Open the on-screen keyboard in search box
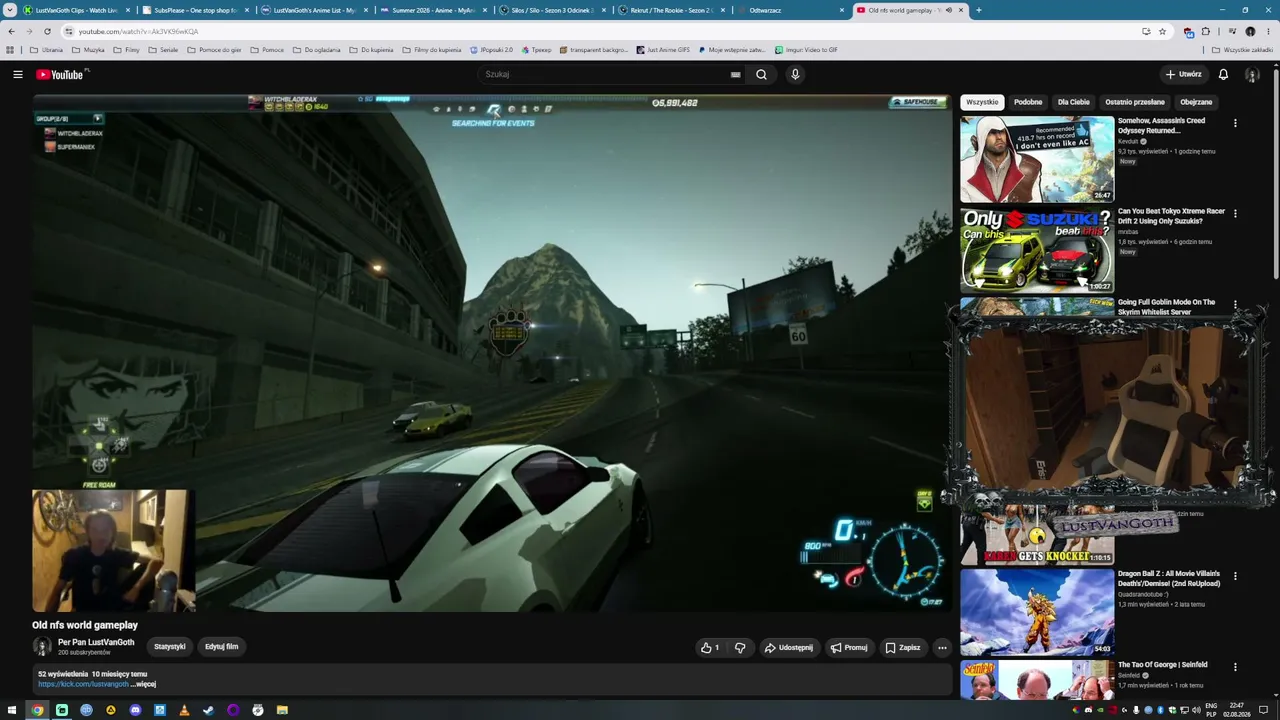This screenshot has height=720, width=1280. [735, 74]
